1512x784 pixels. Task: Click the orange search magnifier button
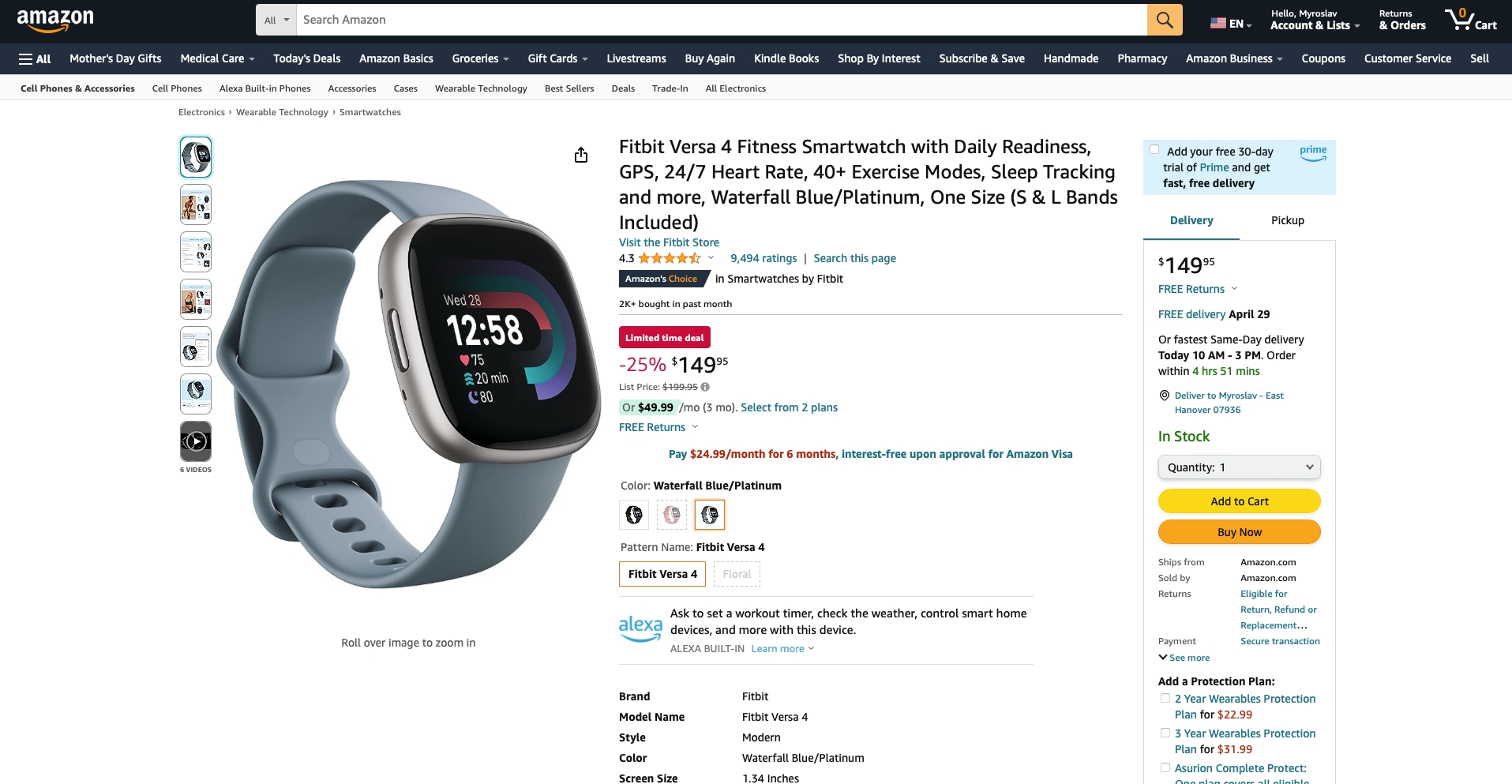tap(1165, 20)
